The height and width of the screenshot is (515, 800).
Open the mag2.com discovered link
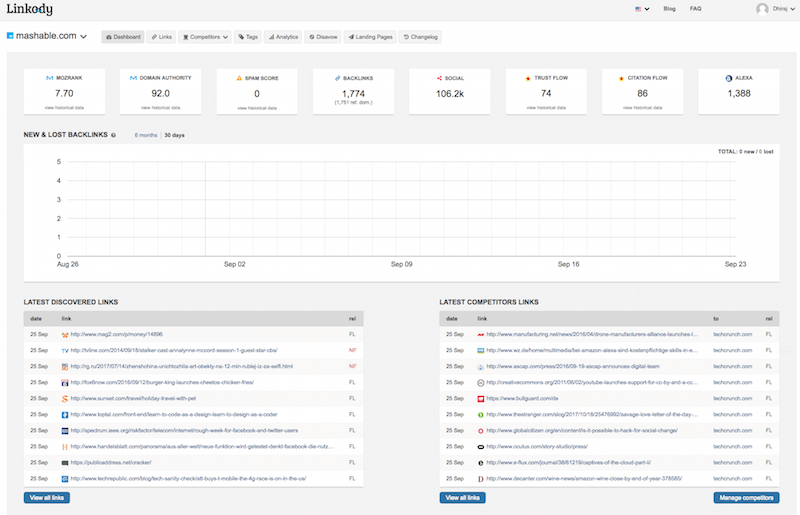[x=117, y=334]
